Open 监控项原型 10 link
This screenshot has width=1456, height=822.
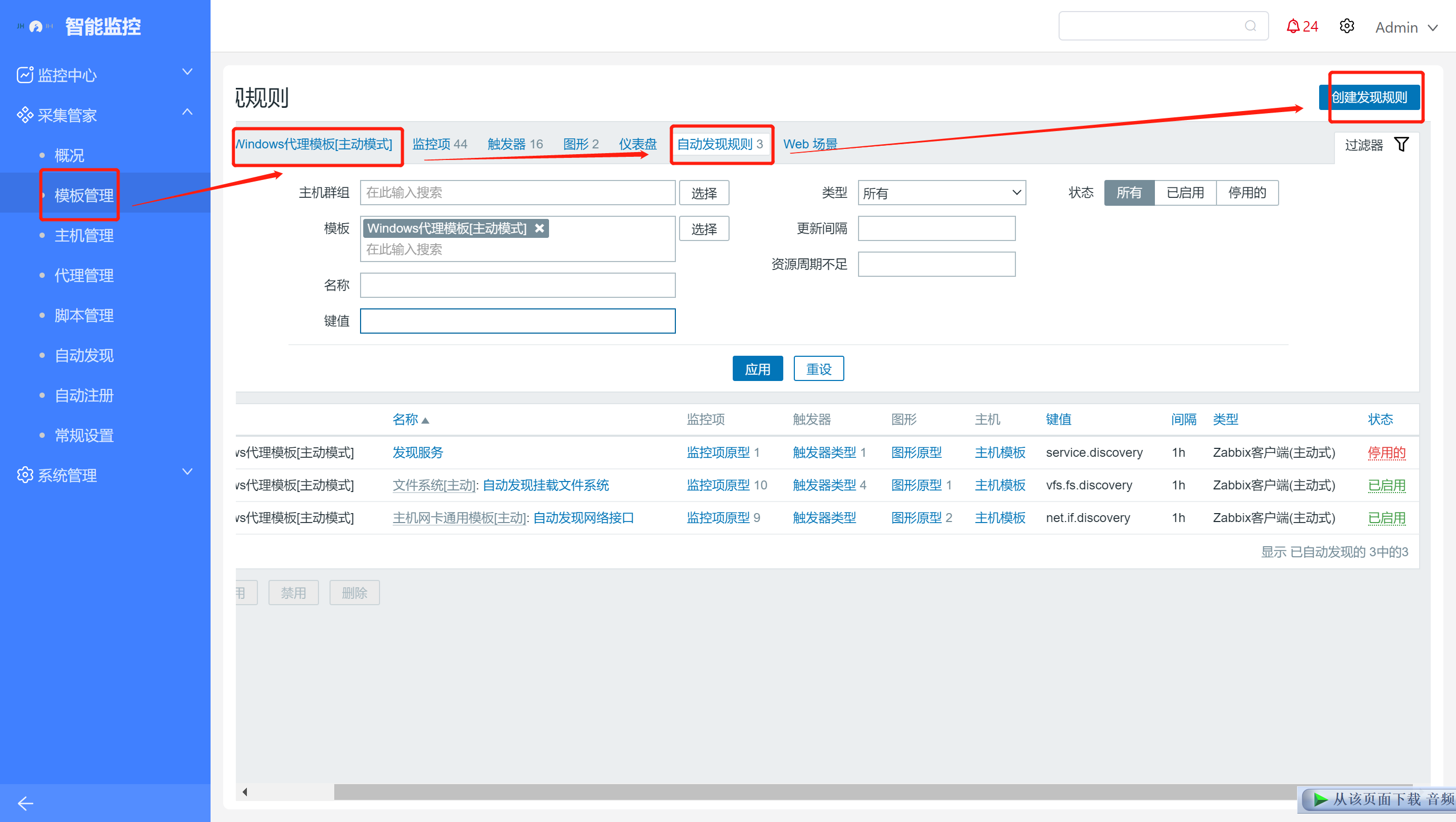727,485
